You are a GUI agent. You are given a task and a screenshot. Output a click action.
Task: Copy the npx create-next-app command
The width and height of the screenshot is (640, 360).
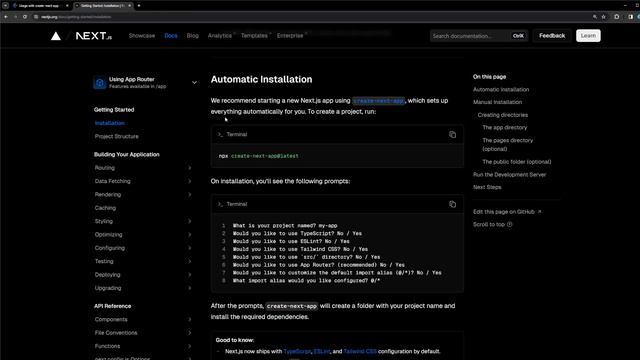[452, 135]
